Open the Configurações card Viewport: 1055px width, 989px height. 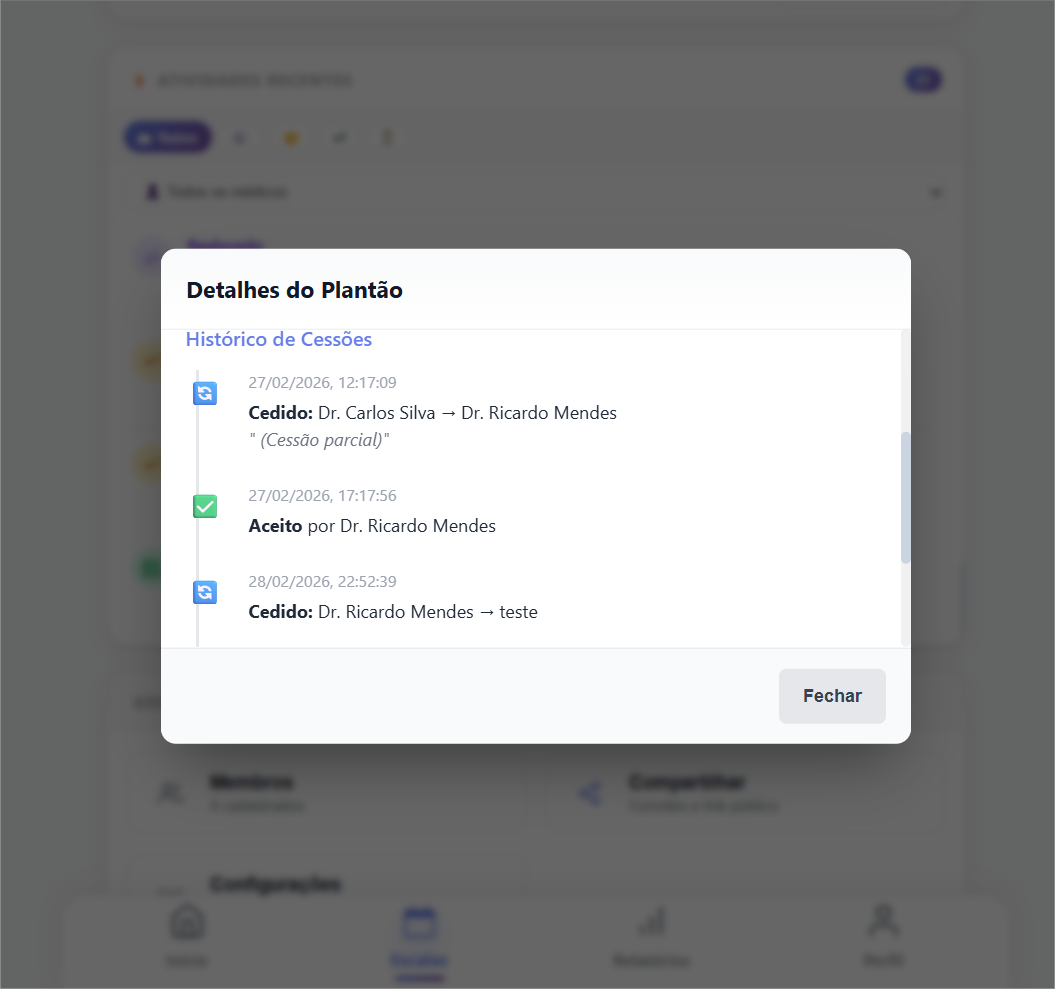click(274, 885)
